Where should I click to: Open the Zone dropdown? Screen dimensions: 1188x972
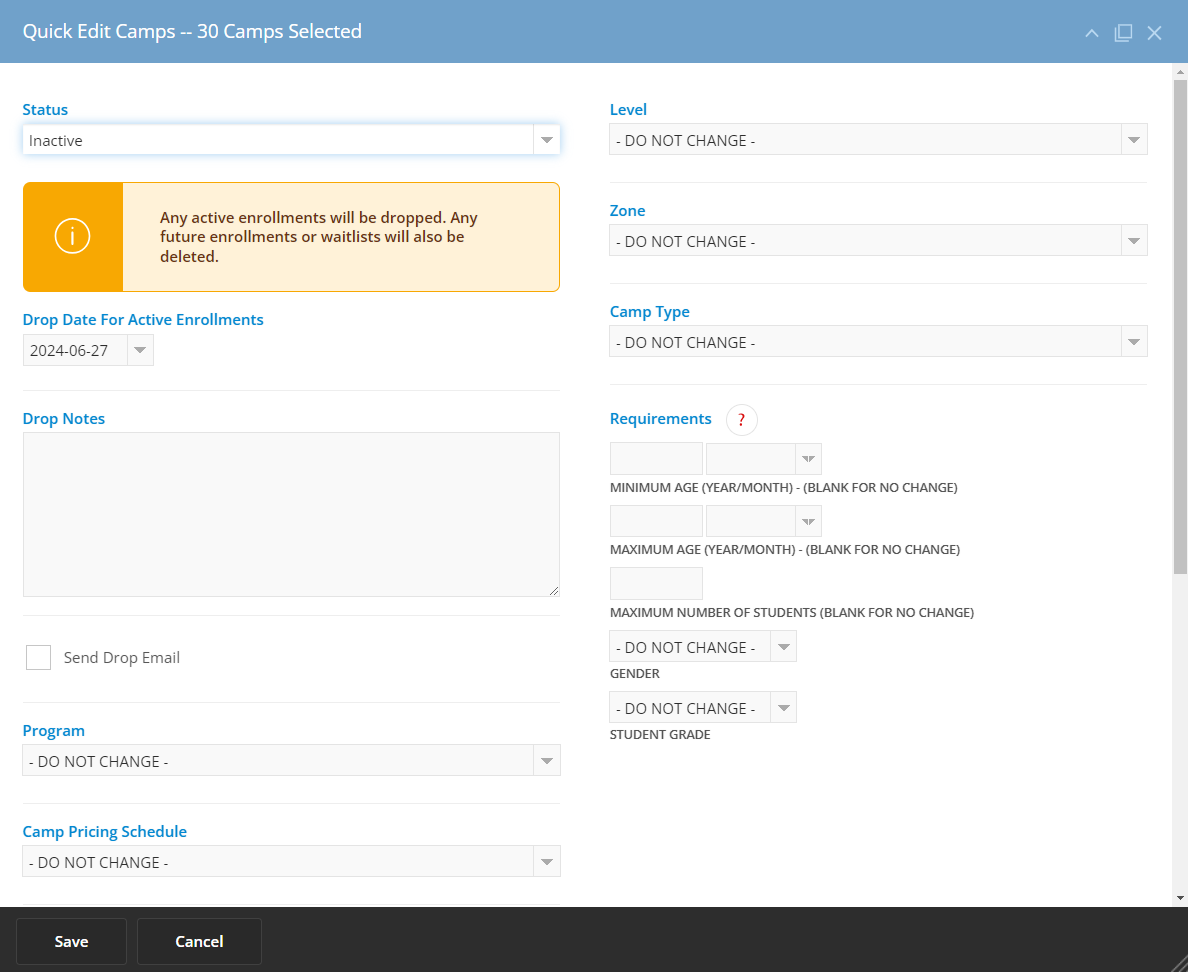878,240
